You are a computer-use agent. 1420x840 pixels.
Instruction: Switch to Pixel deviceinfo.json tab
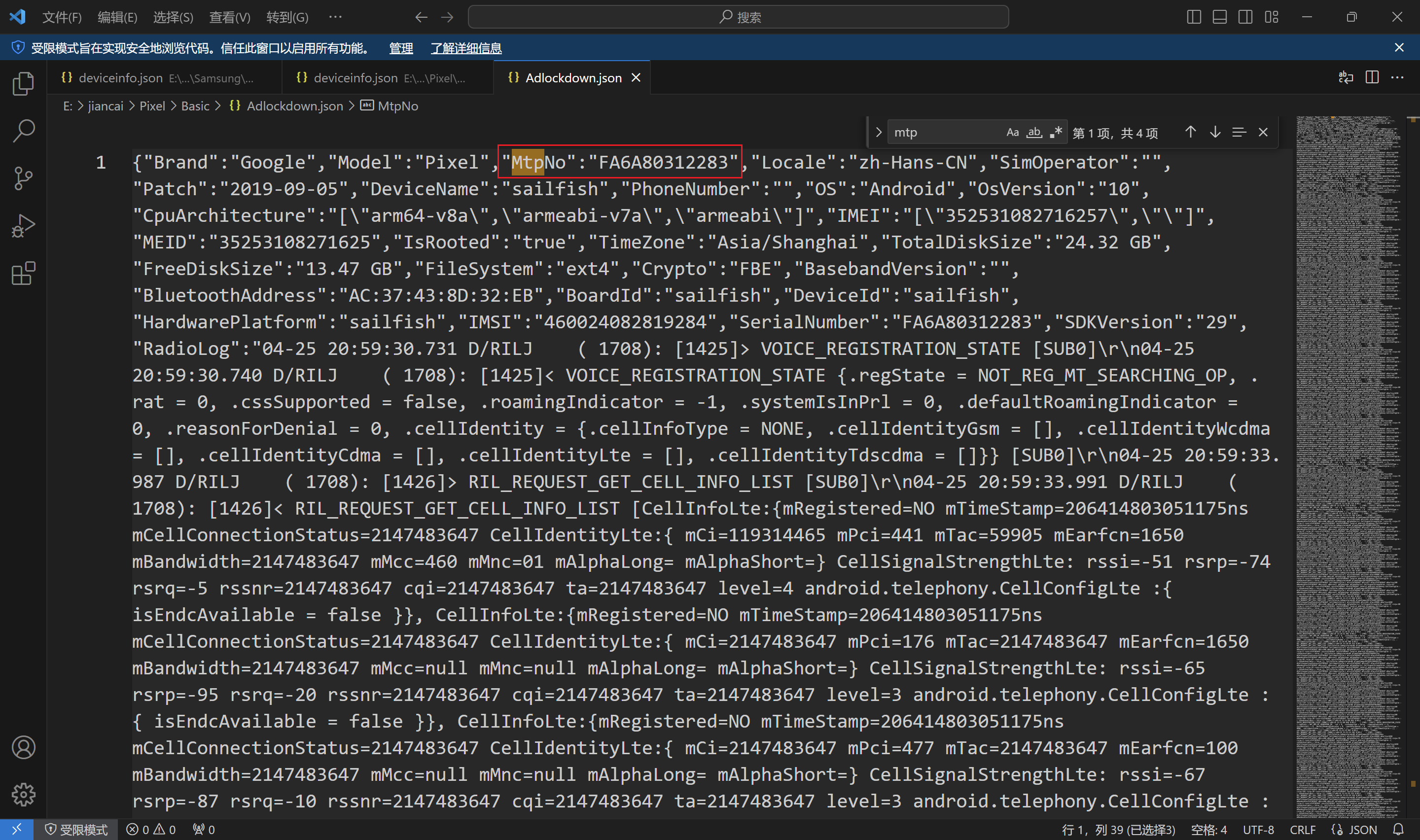point(388,77)
